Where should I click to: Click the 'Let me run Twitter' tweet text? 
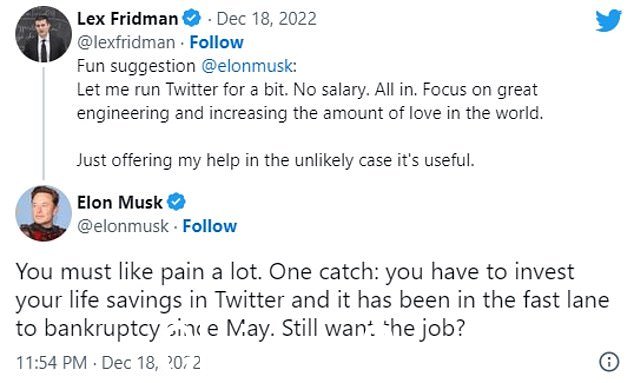coord(310,102)
